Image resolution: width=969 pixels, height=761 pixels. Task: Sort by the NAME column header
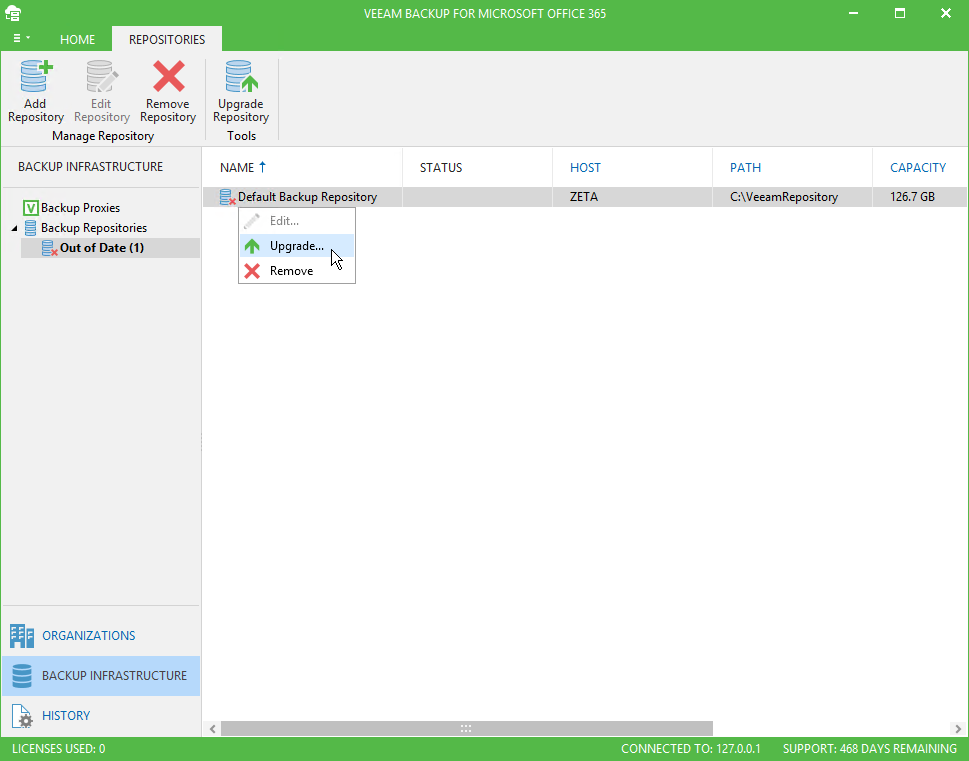(237, 168)
